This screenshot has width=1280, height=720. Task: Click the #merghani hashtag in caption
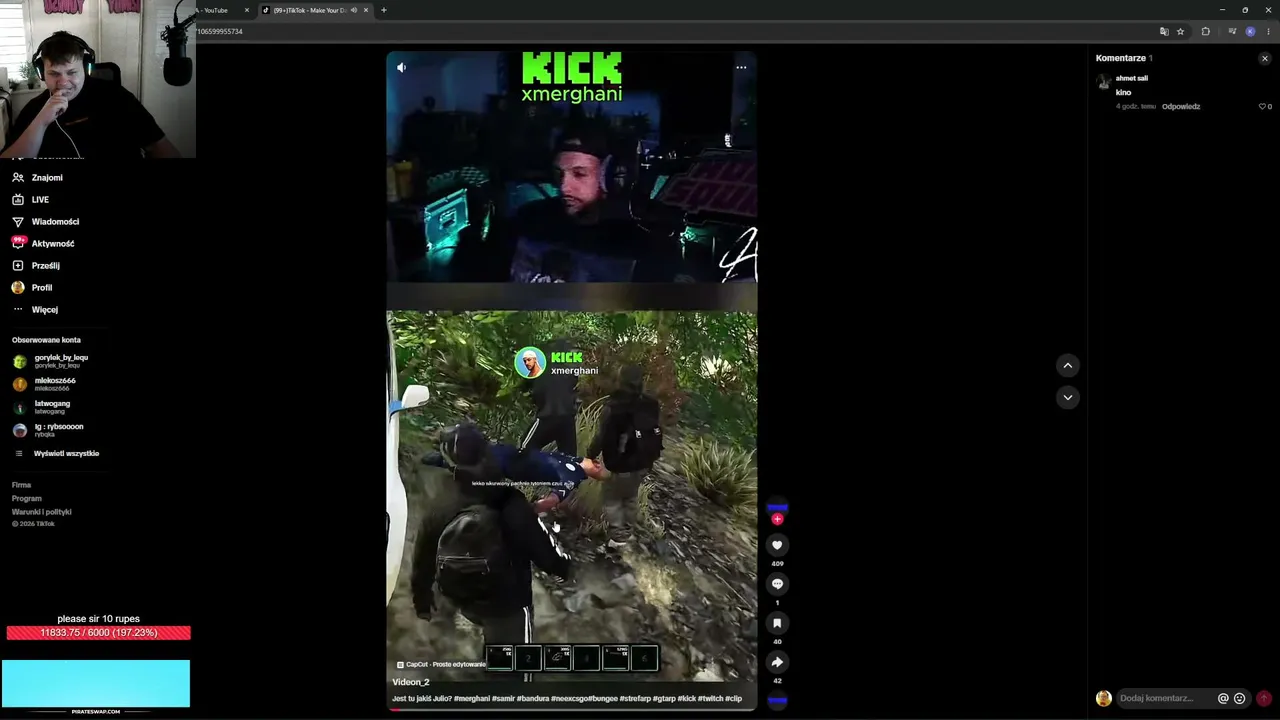[472, 699]
